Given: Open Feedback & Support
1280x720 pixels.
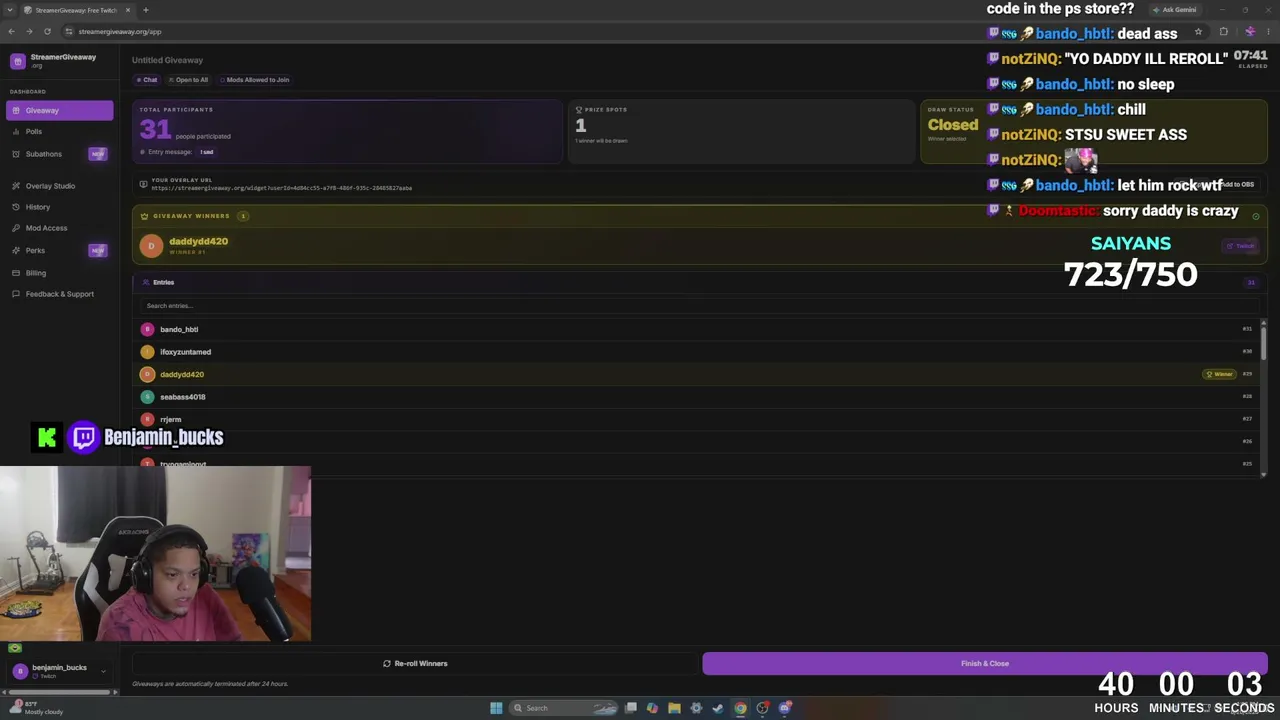Looking at the screenshot, I should pos(58,294).
